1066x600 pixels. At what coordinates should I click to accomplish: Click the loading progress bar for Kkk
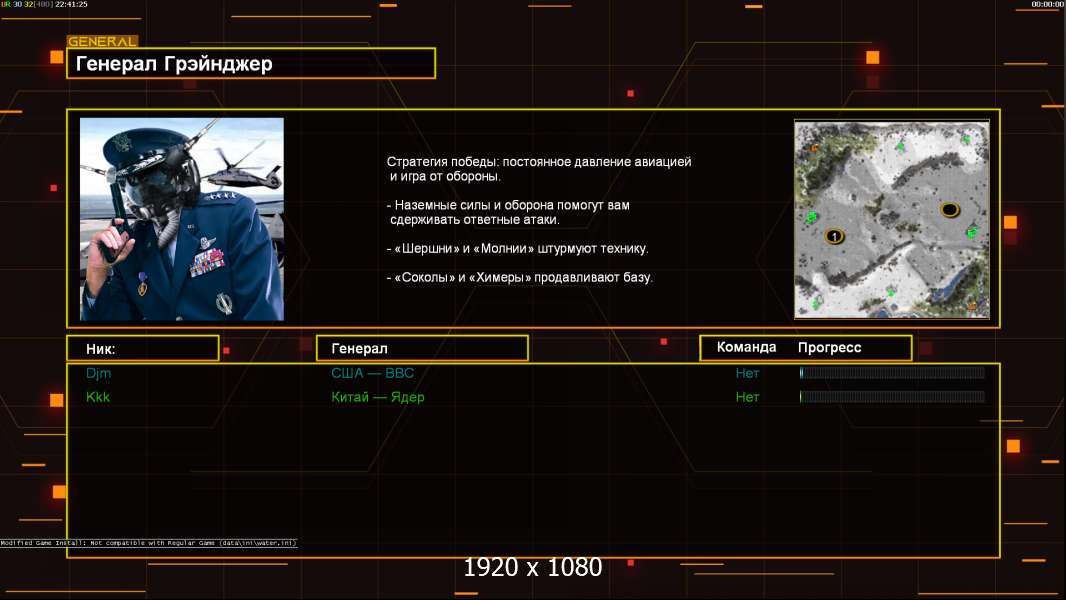[x=892, y=397]
